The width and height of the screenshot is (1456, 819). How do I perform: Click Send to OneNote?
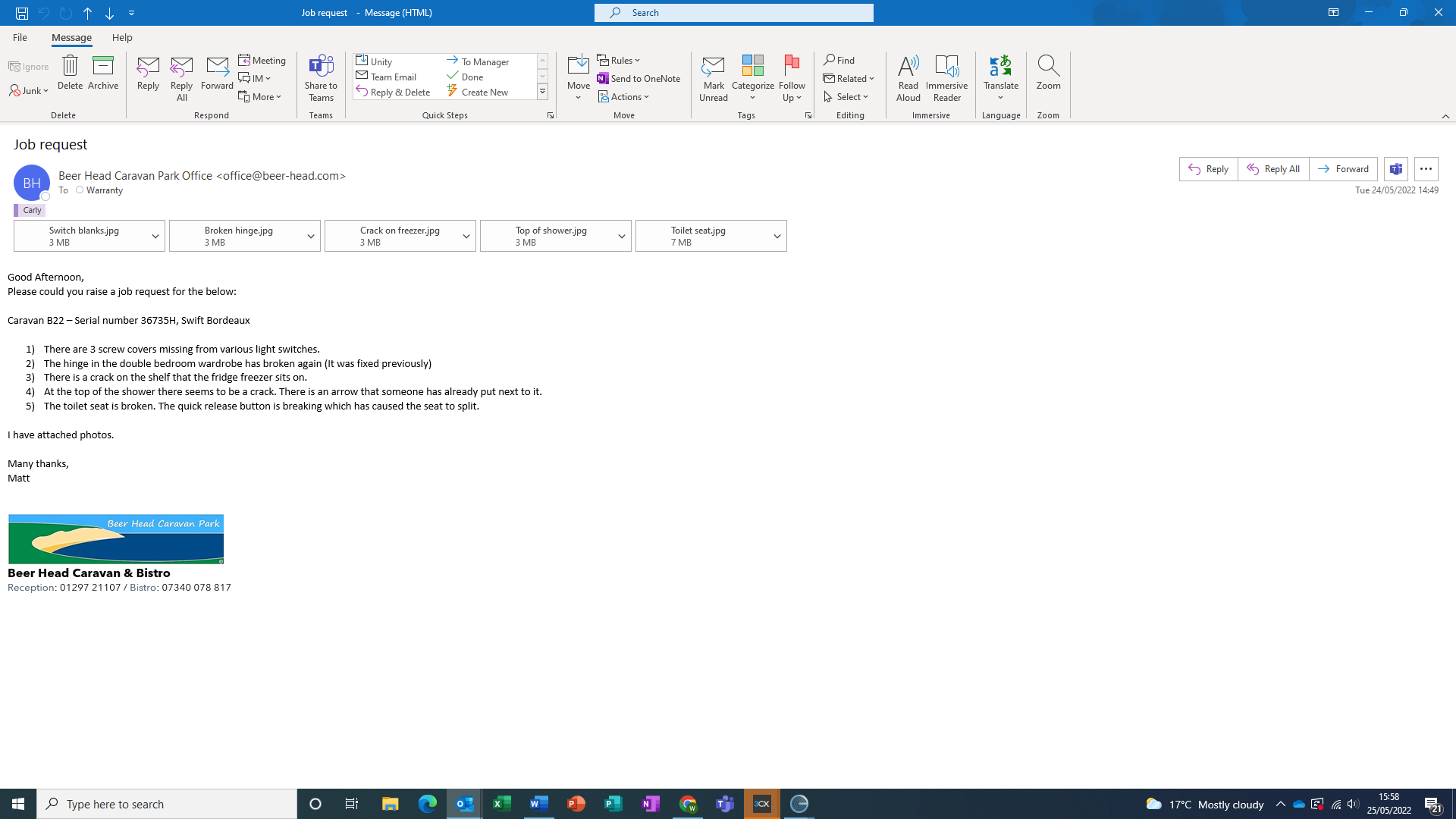pyautogui.click(x=639, y=78)
